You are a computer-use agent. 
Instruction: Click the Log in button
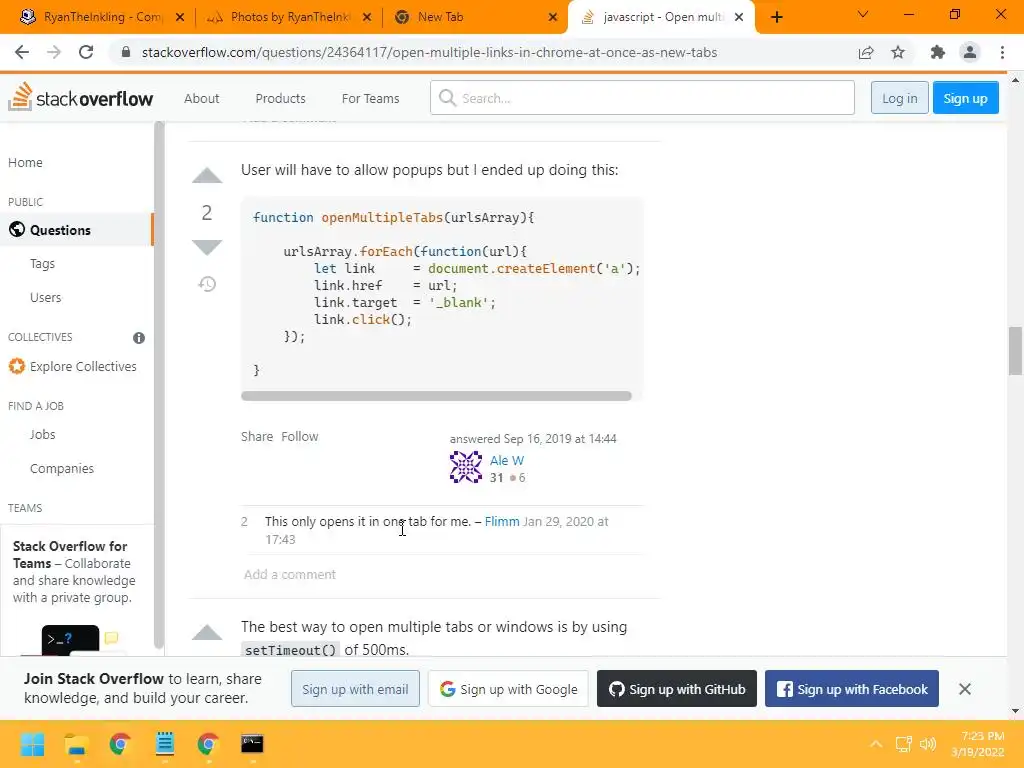(899, 98)
